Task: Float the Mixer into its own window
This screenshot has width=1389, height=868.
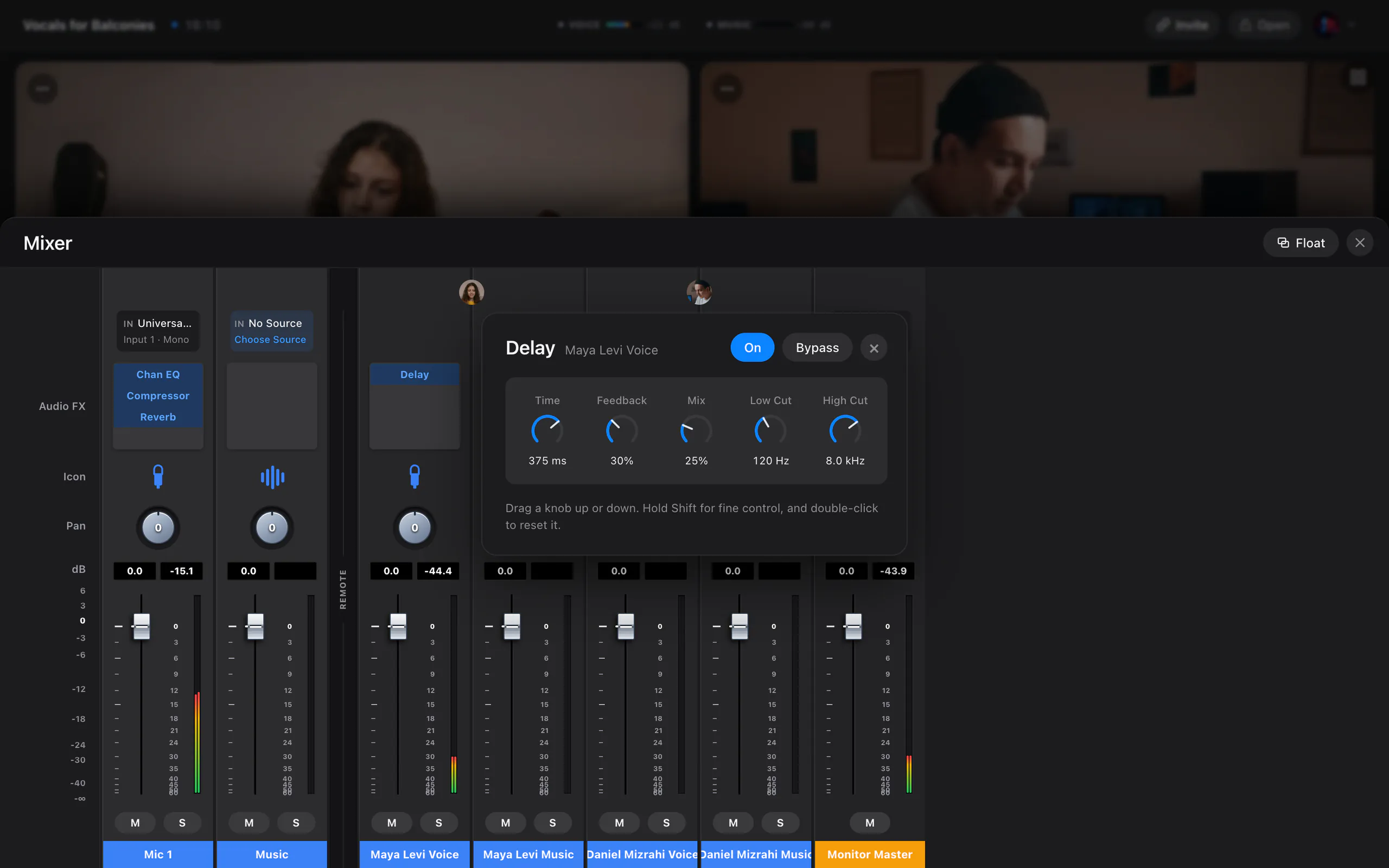Action: pyautogui.click(x=1301, y=243)
